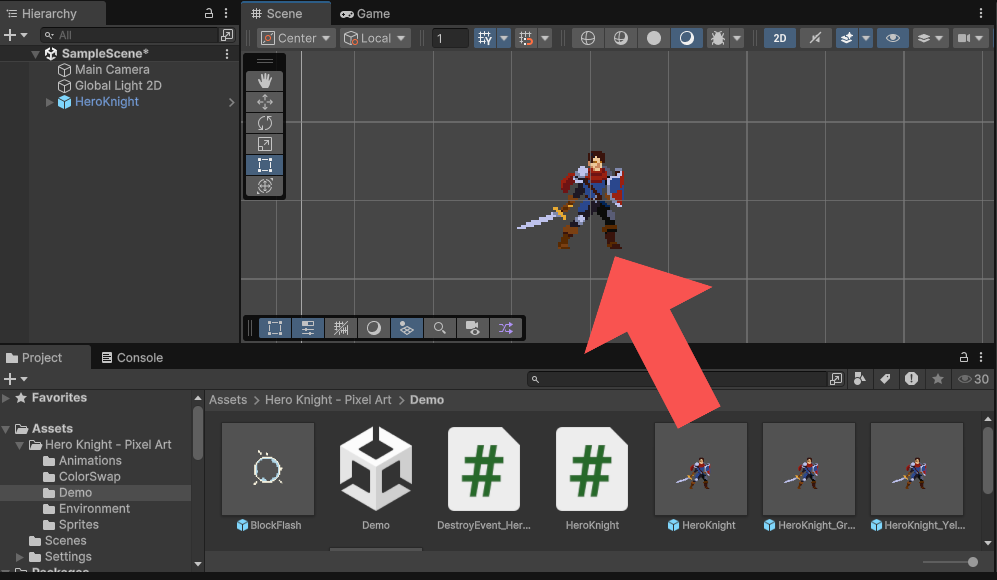Click the search by import log icon

[911, 379]
